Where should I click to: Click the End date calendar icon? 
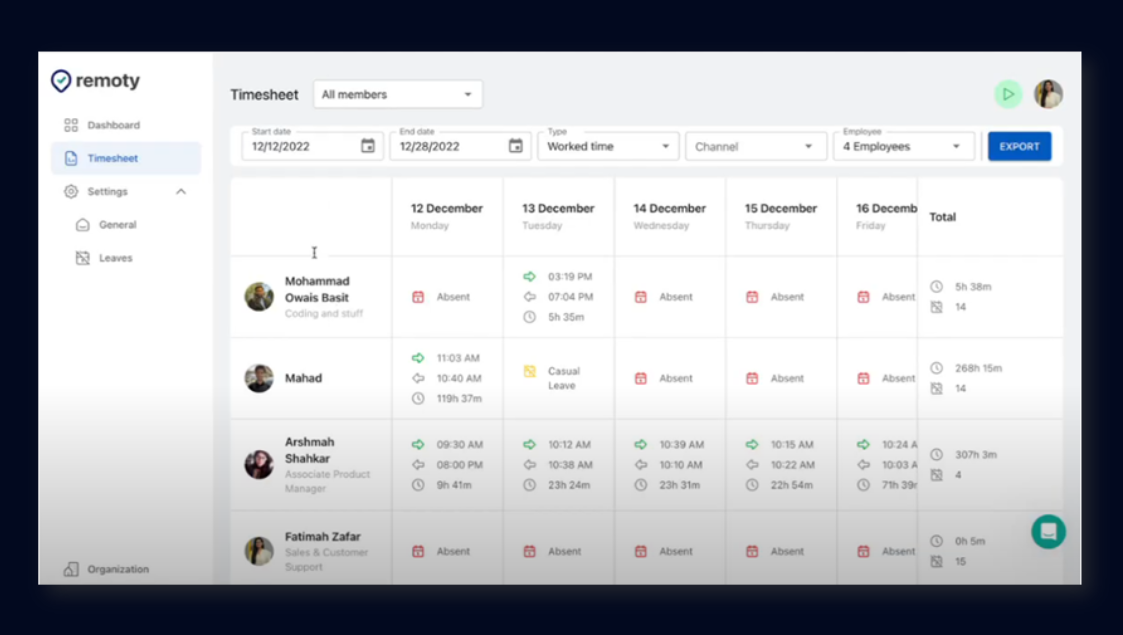click(x=516, y=145)
